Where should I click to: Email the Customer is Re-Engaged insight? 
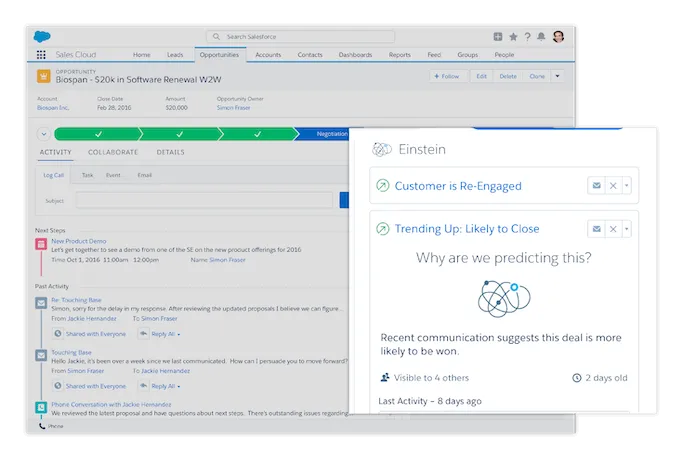click(x=596, y=186)
